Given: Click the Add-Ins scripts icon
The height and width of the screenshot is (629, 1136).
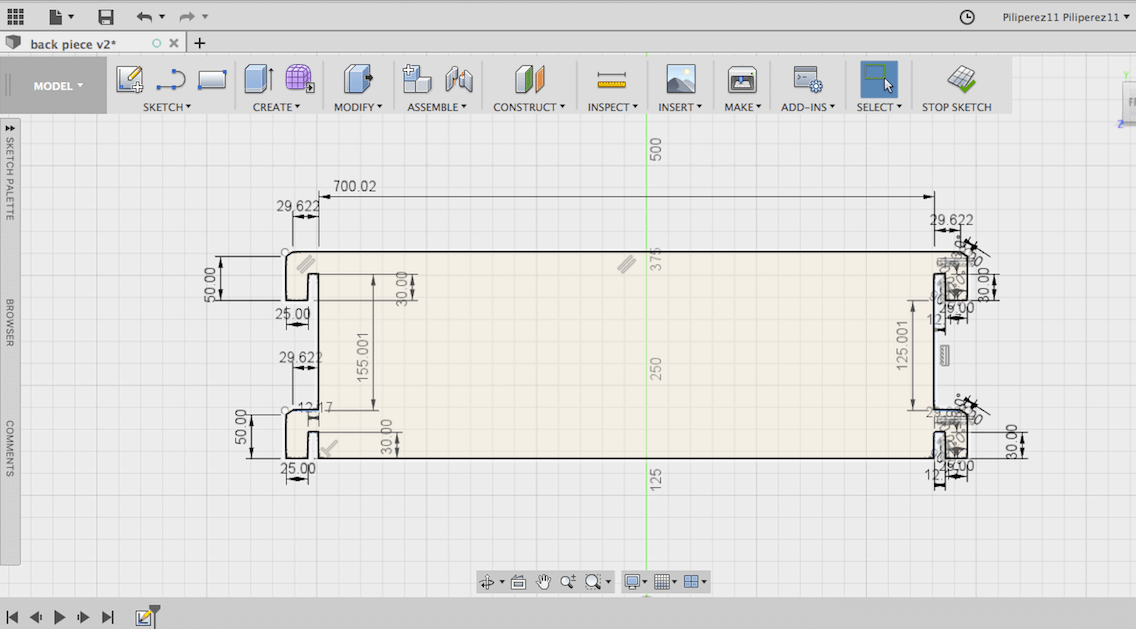Looking at the screenshot, I should (808, 79).
